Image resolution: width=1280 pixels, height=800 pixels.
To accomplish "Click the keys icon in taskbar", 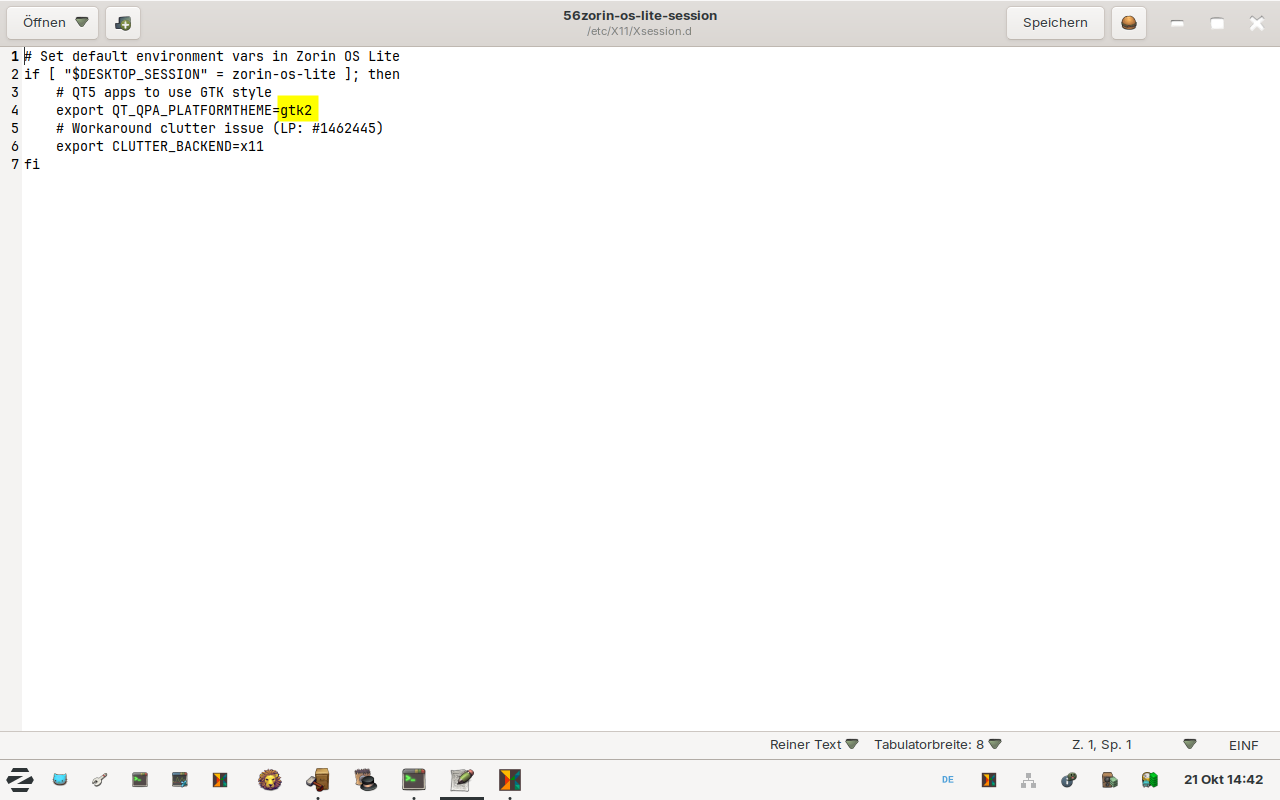I will pos(100,780).
